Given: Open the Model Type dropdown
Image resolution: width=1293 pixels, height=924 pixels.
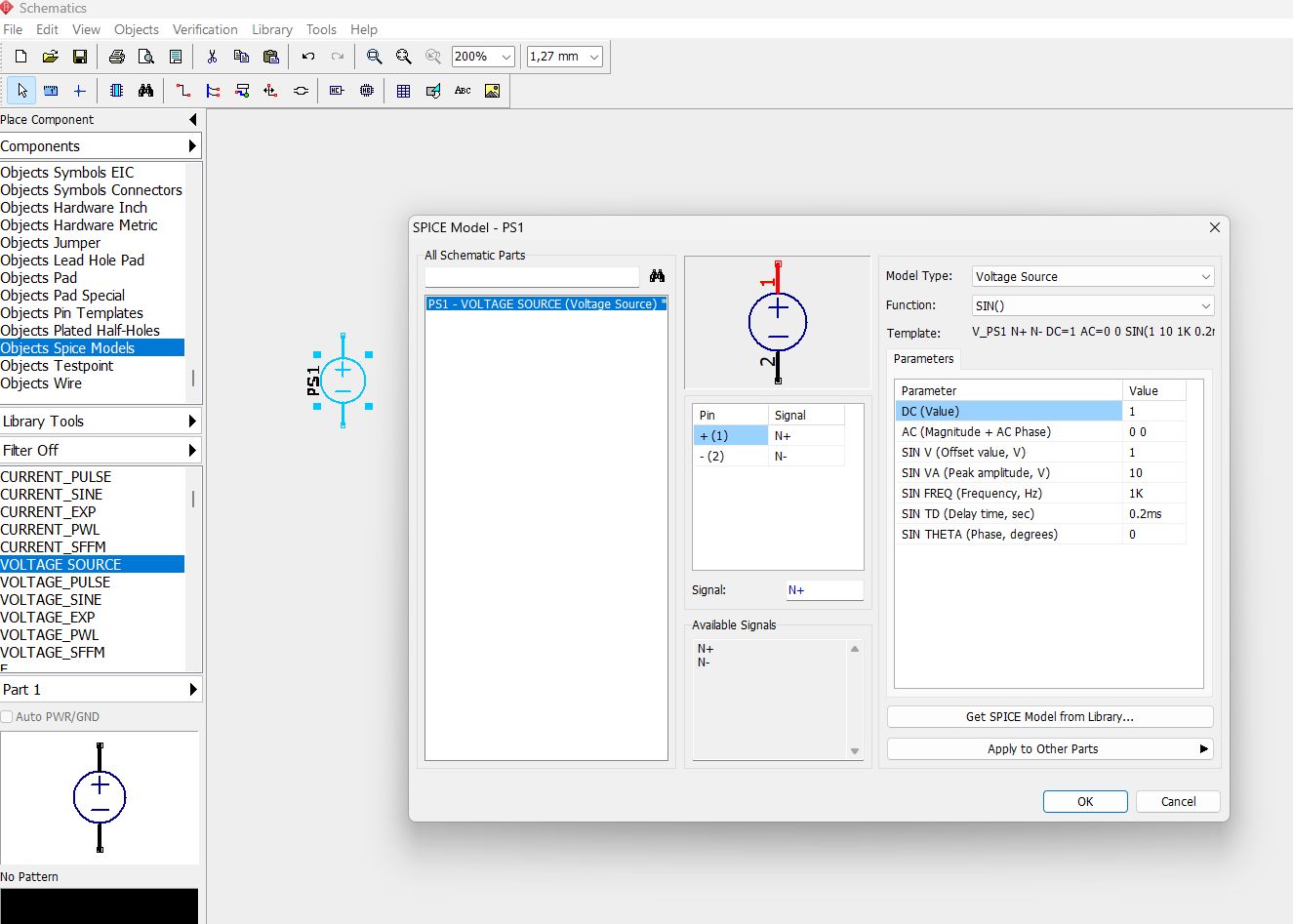Looking at the screenshot, I should click(1093, 277).
